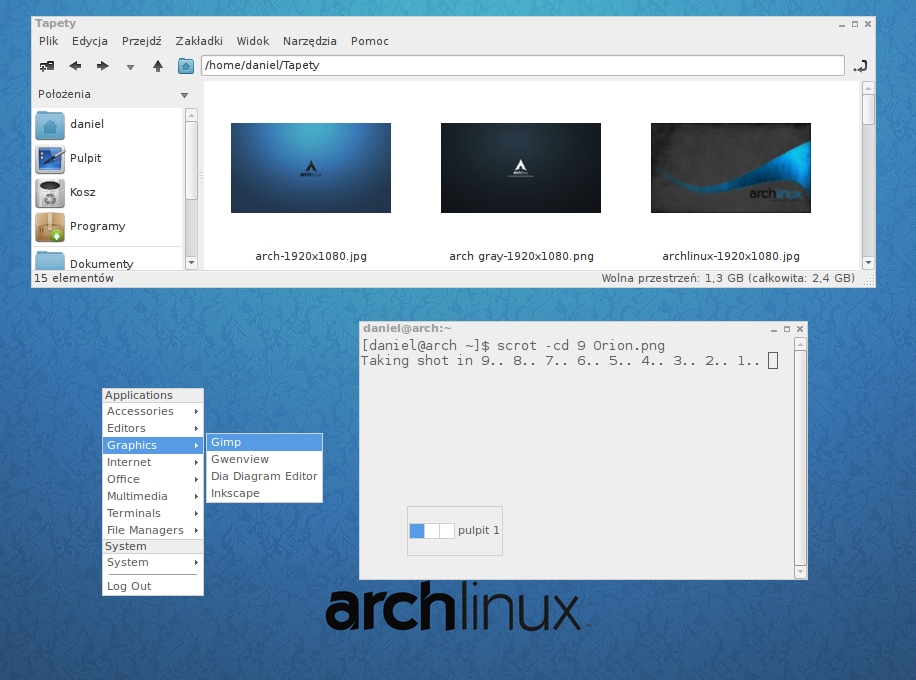Go up one directory using the up-arrow icon

click(156, 65)
